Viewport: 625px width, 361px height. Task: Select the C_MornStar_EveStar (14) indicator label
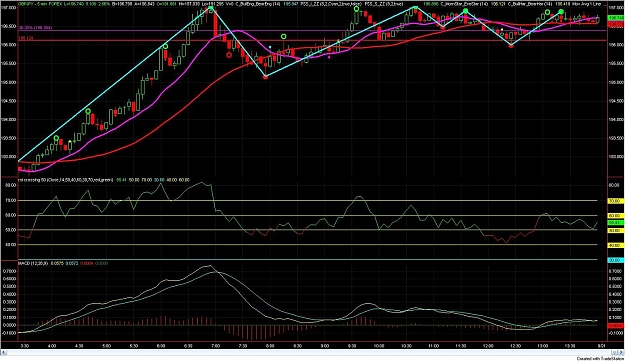464,4
